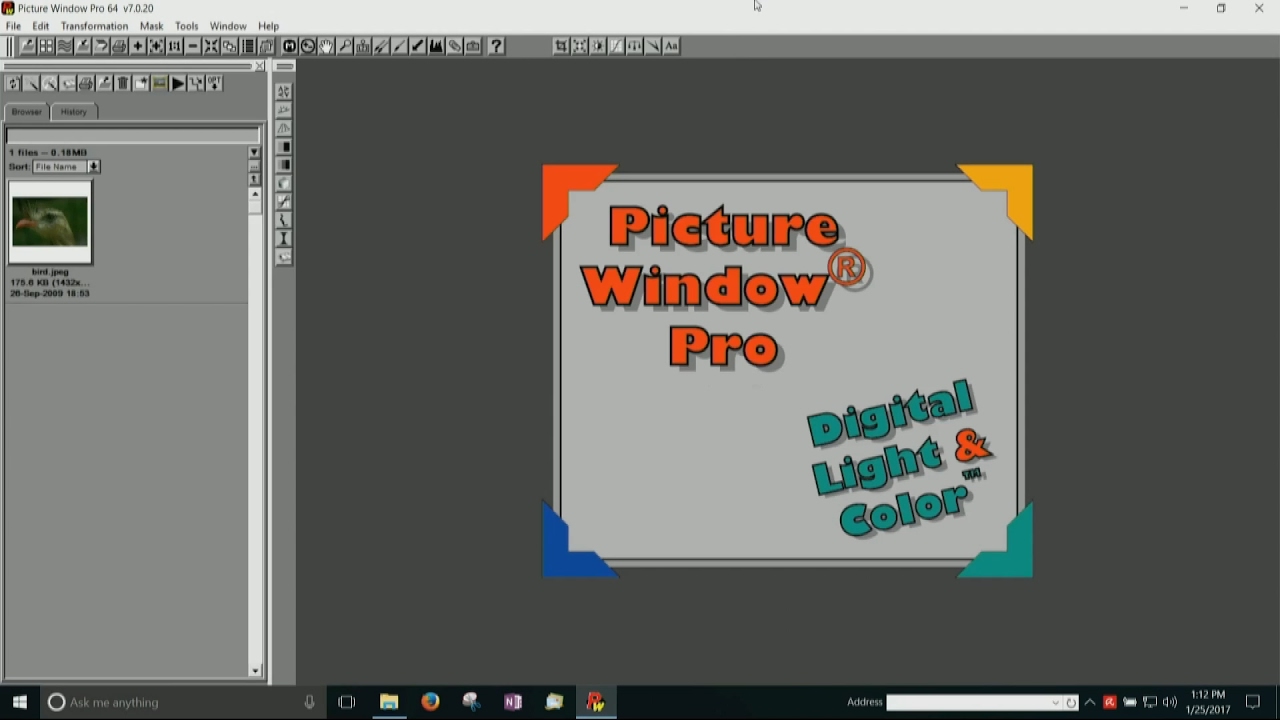
Task: Open the Edit menu
Action: [x=41, y=26]
